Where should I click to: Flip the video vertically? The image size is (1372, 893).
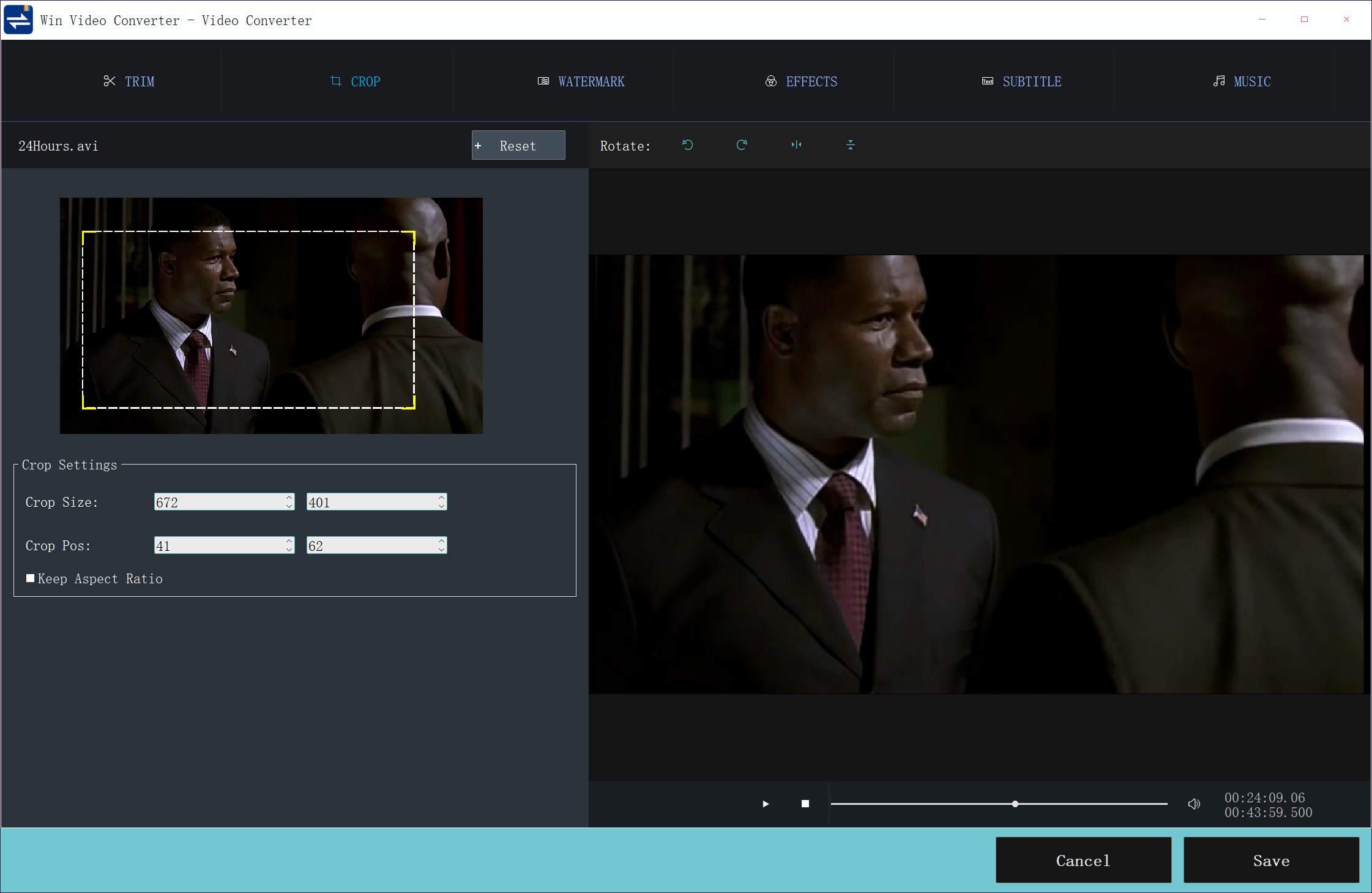pyautogui.click(x=851, y=145)
